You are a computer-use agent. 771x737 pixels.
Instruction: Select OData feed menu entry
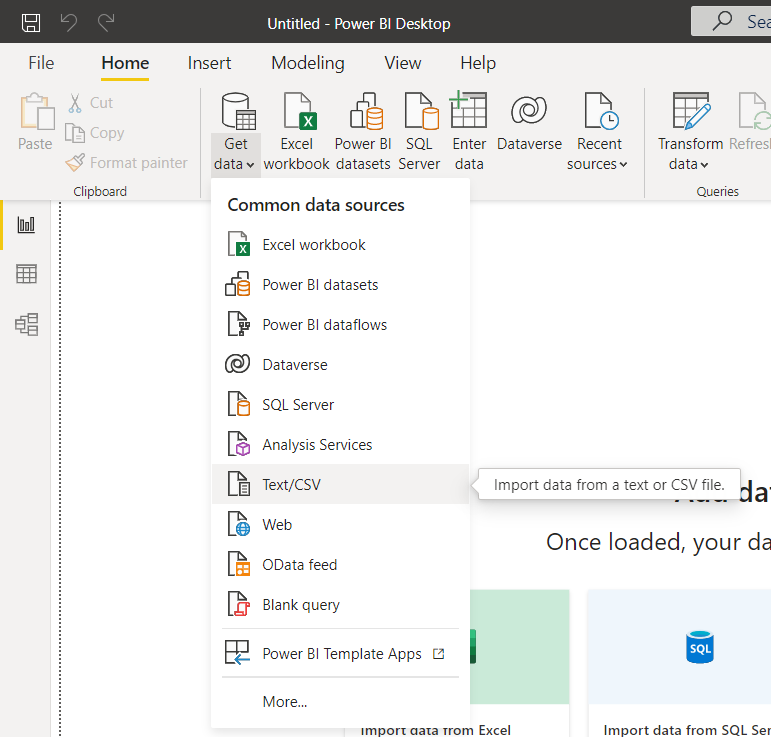340,564
